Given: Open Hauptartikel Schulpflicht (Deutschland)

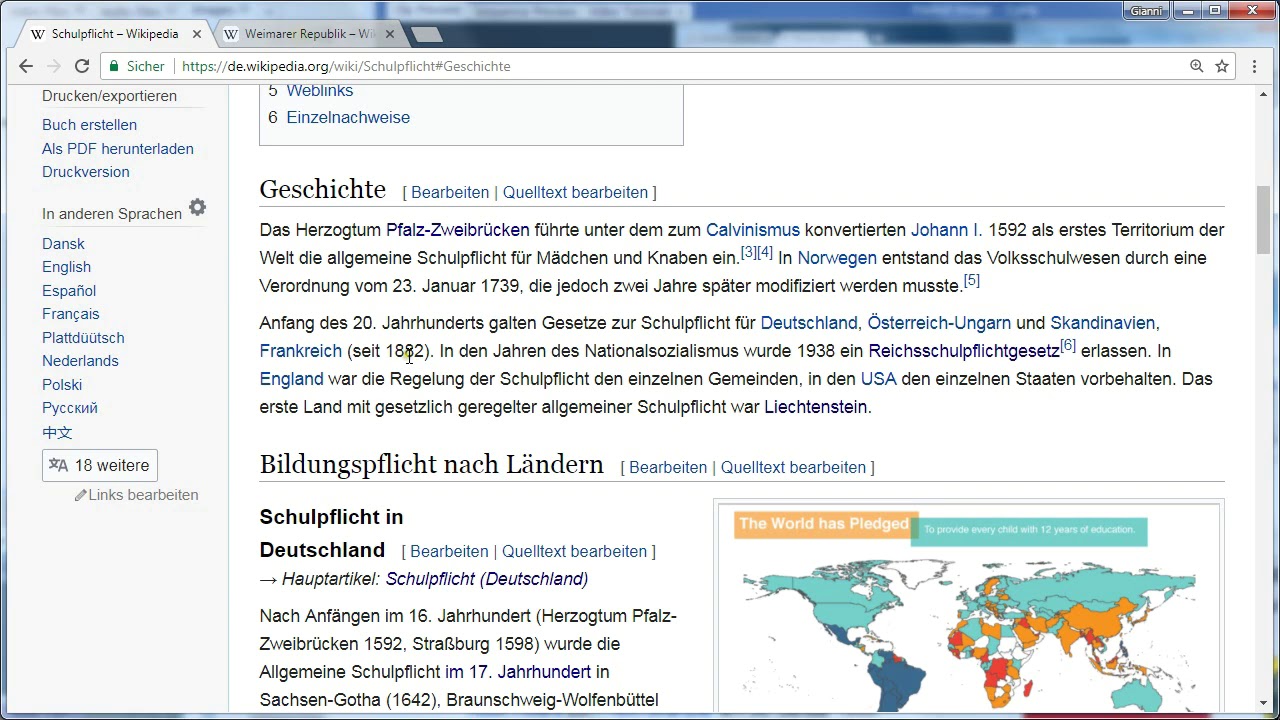Looking at the screenshot, I should (x=487, y=579).
